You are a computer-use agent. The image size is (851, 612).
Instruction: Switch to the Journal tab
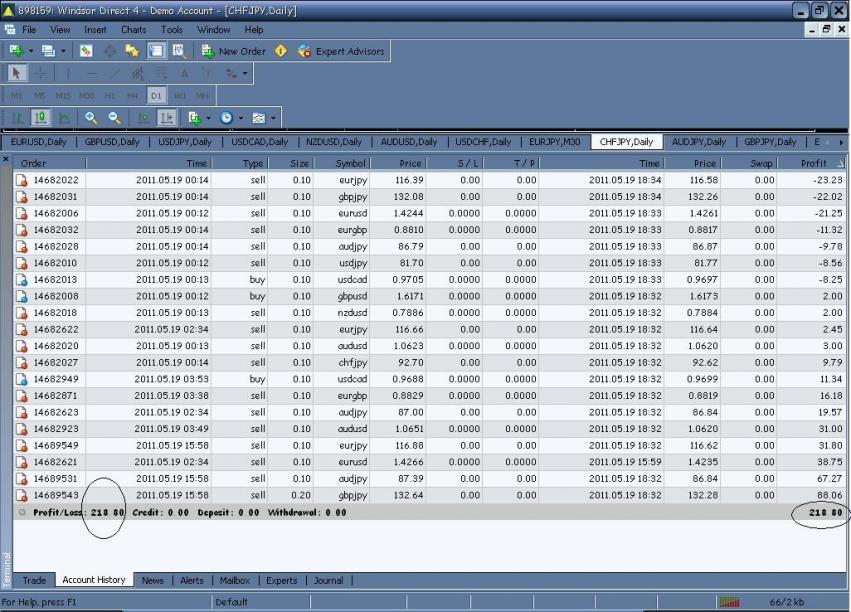pos(328,580)
